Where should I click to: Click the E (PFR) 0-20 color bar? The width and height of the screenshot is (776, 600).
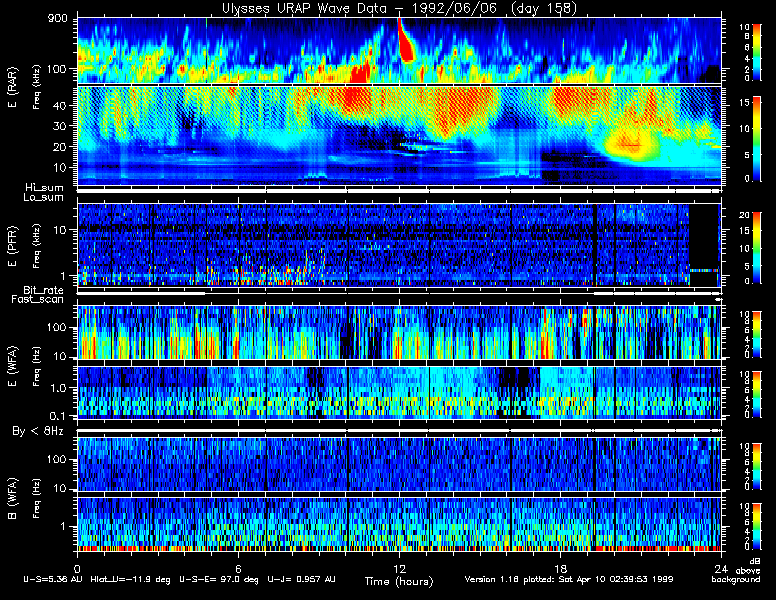pos(756,248)
